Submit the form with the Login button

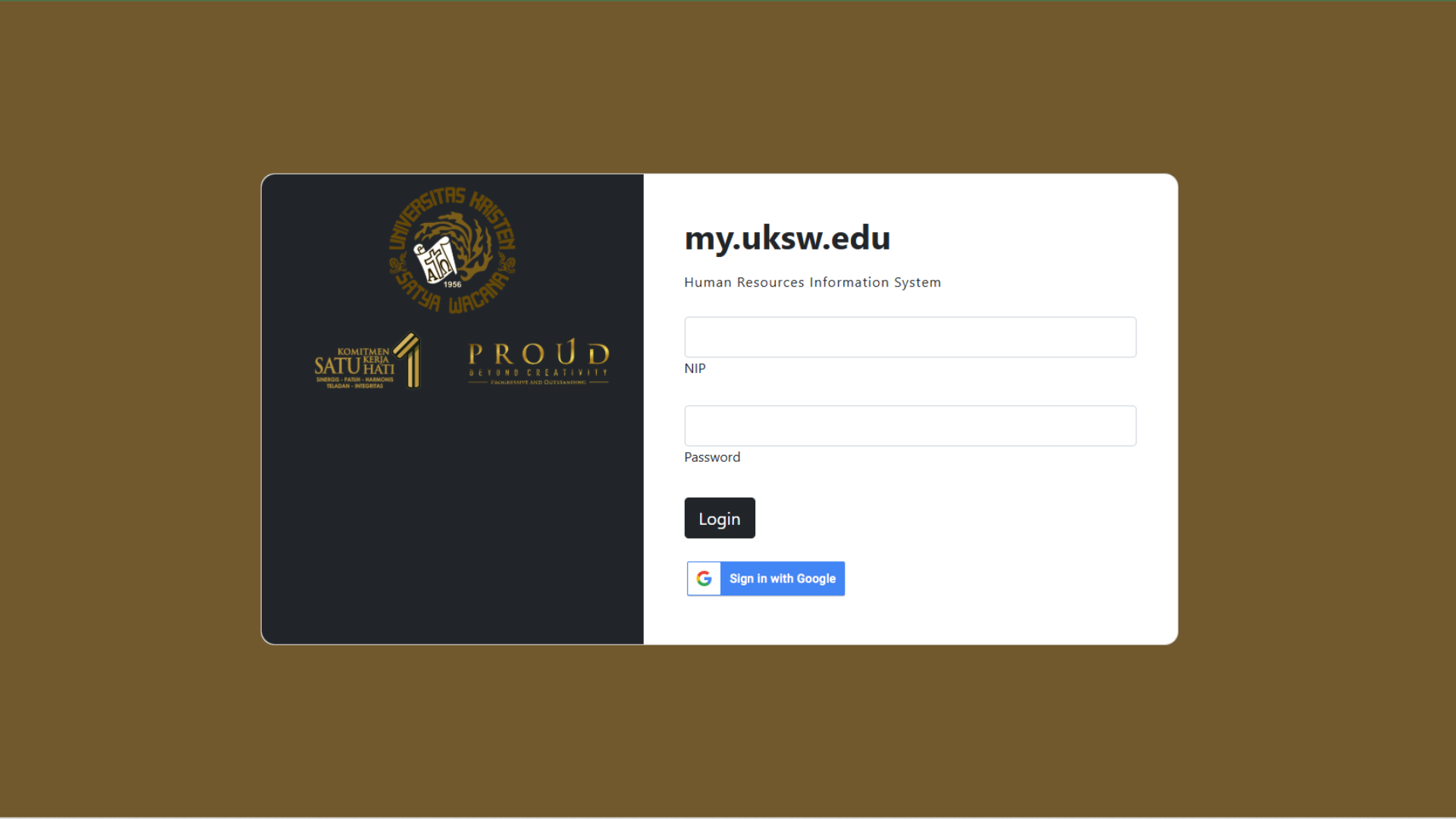(x=720, y=518)
